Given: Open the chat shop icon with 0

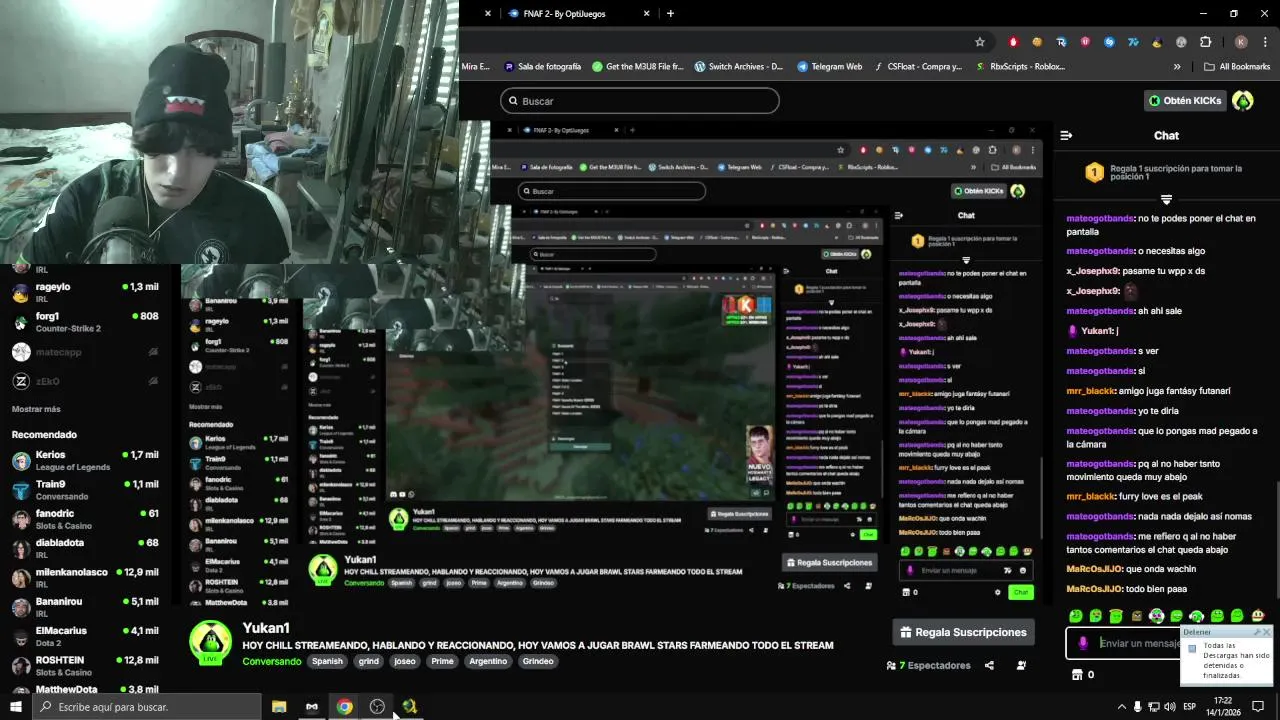Looking at the screenshot, I should 1082,675.
